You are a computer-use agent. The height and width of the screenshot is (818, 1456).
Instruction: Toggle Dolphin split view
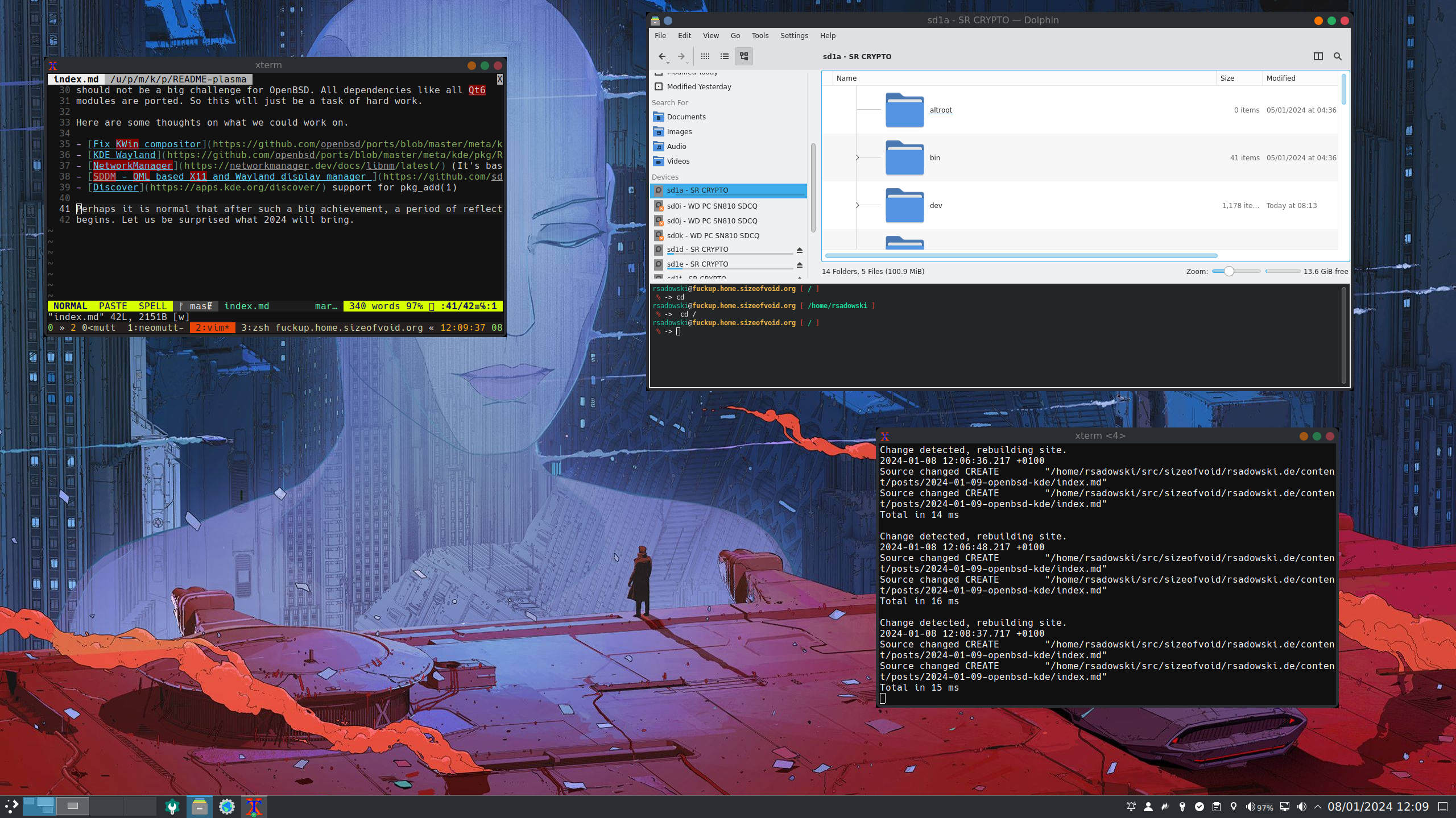tap(1318, 56)
